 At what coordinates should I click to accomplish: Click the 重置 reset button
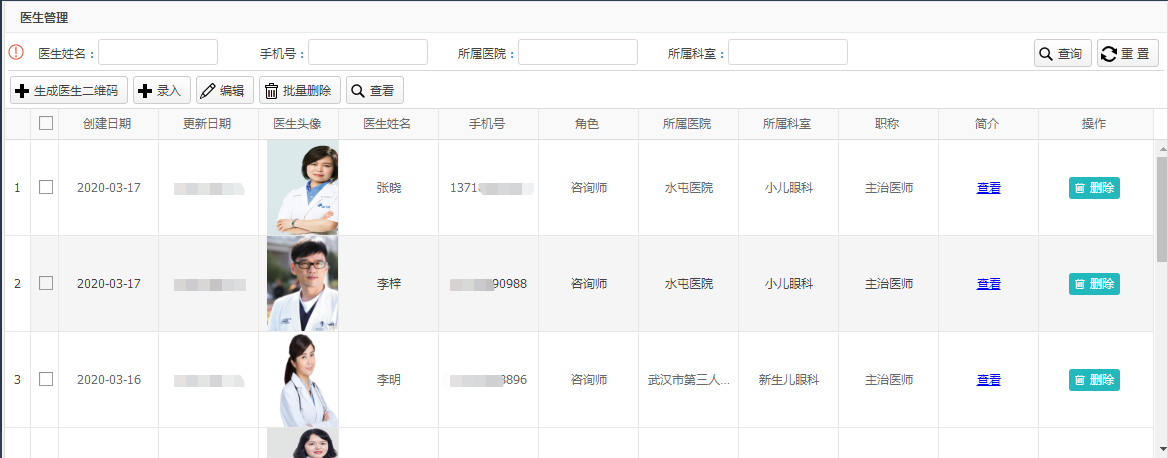tap(1127, 54)
